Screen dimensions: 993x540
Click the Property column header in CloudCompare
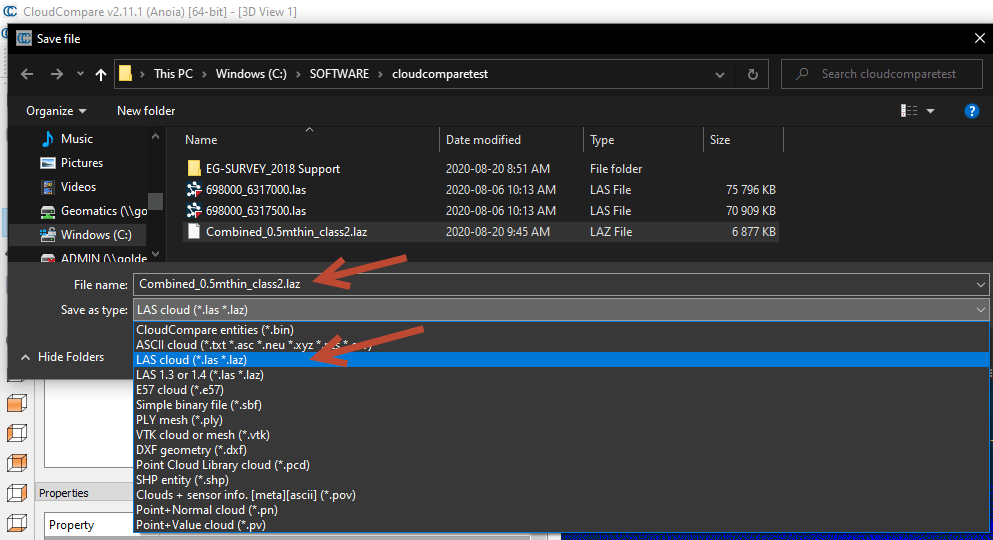point(72,525)
